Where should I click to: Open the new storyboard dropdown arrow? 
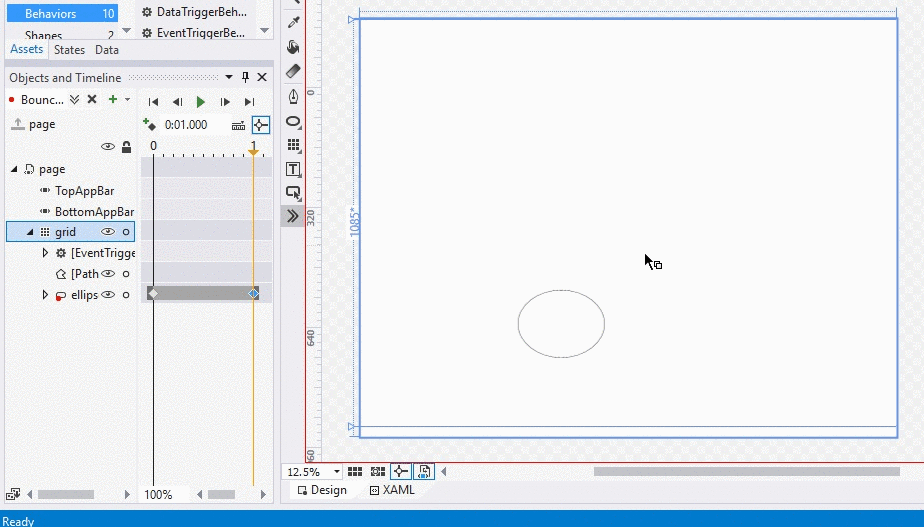[127, 100]
